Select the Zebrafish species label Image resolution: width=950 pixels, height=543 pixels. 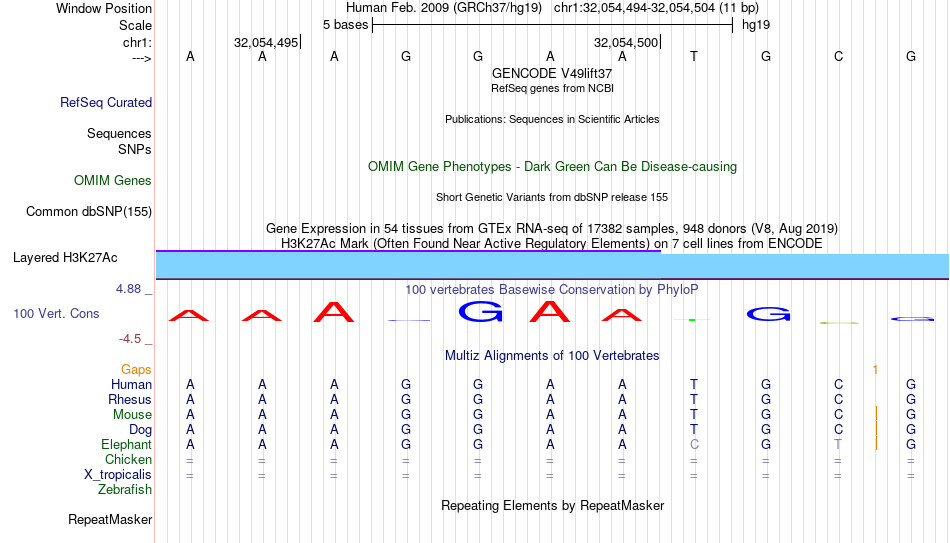125,489
